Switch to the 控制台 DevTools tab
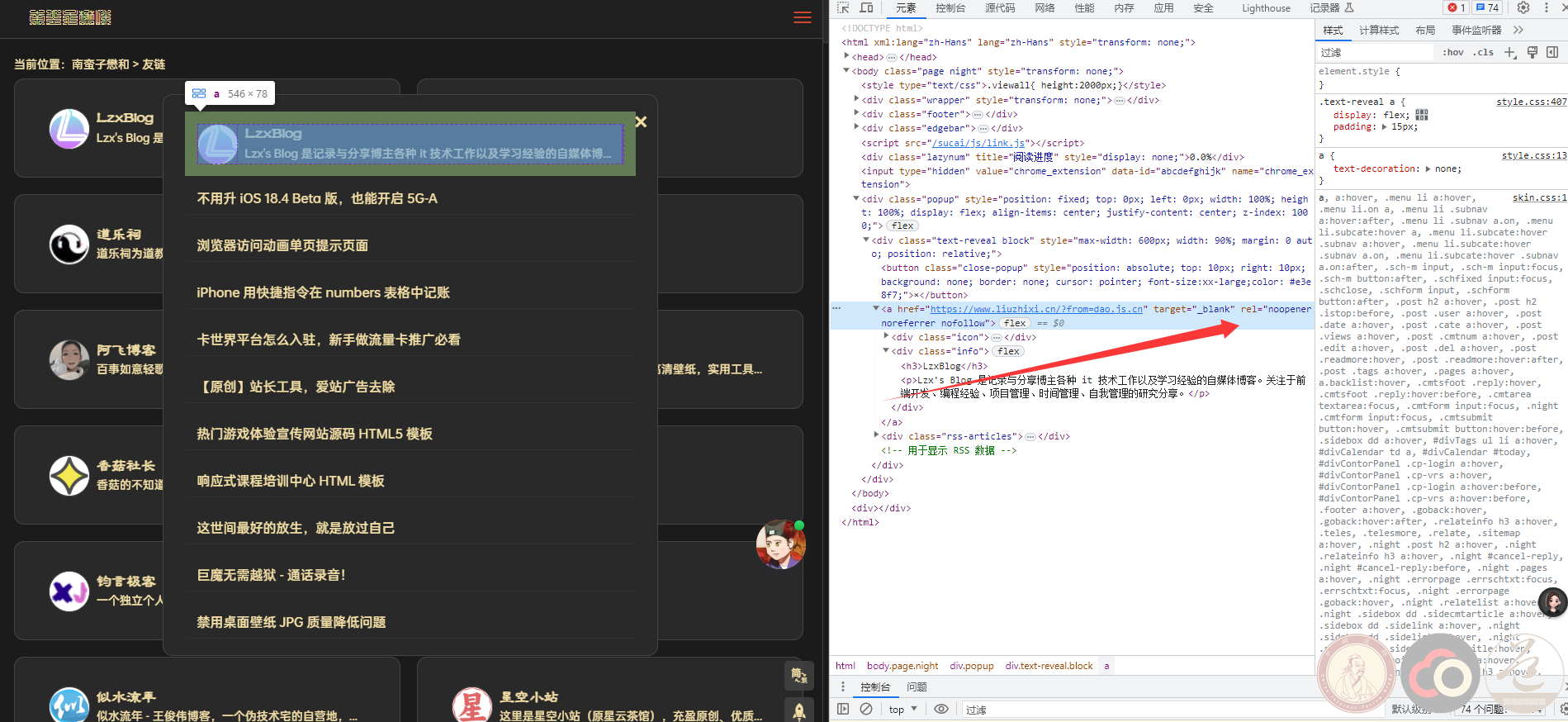The height and width of the screenshot is (722, 1568). (950, 8)
